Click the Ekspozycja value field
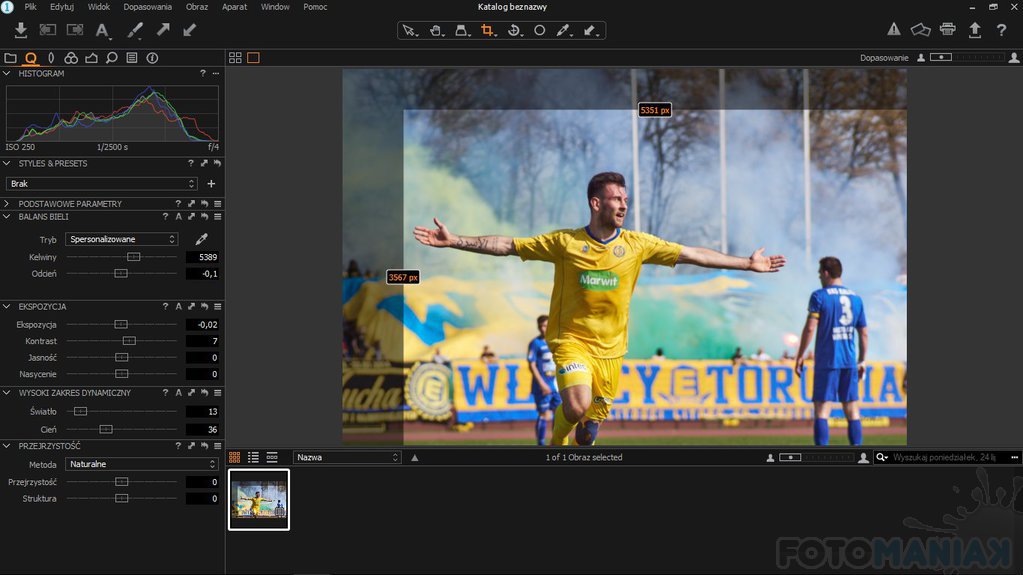This screenshot has height=575, width=1023. [202, 324]
